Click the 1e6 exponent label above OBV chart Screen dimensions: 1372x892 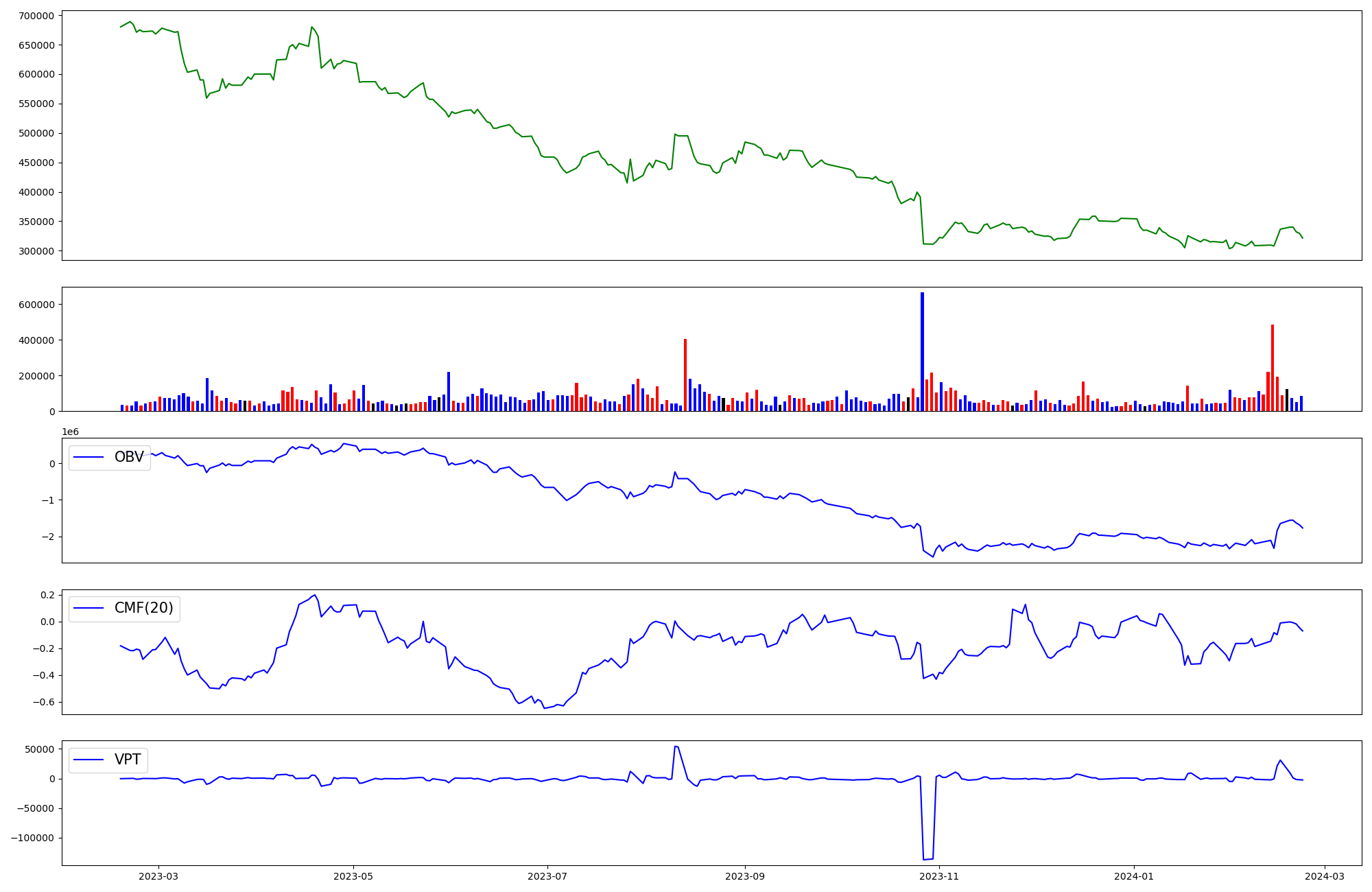click(x=70, y=432)
